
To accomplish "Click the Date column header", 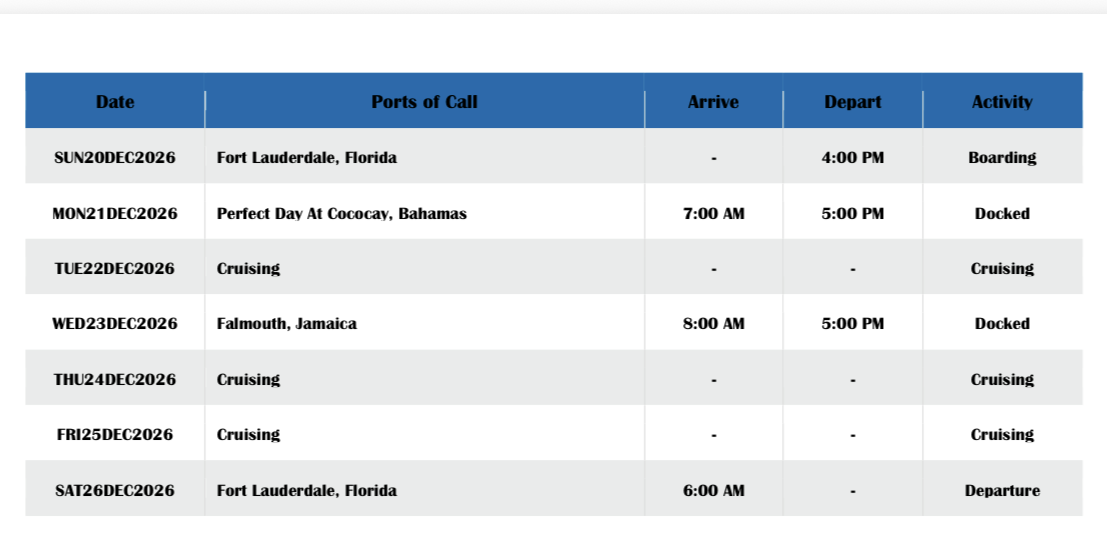I will pos(115,102).
